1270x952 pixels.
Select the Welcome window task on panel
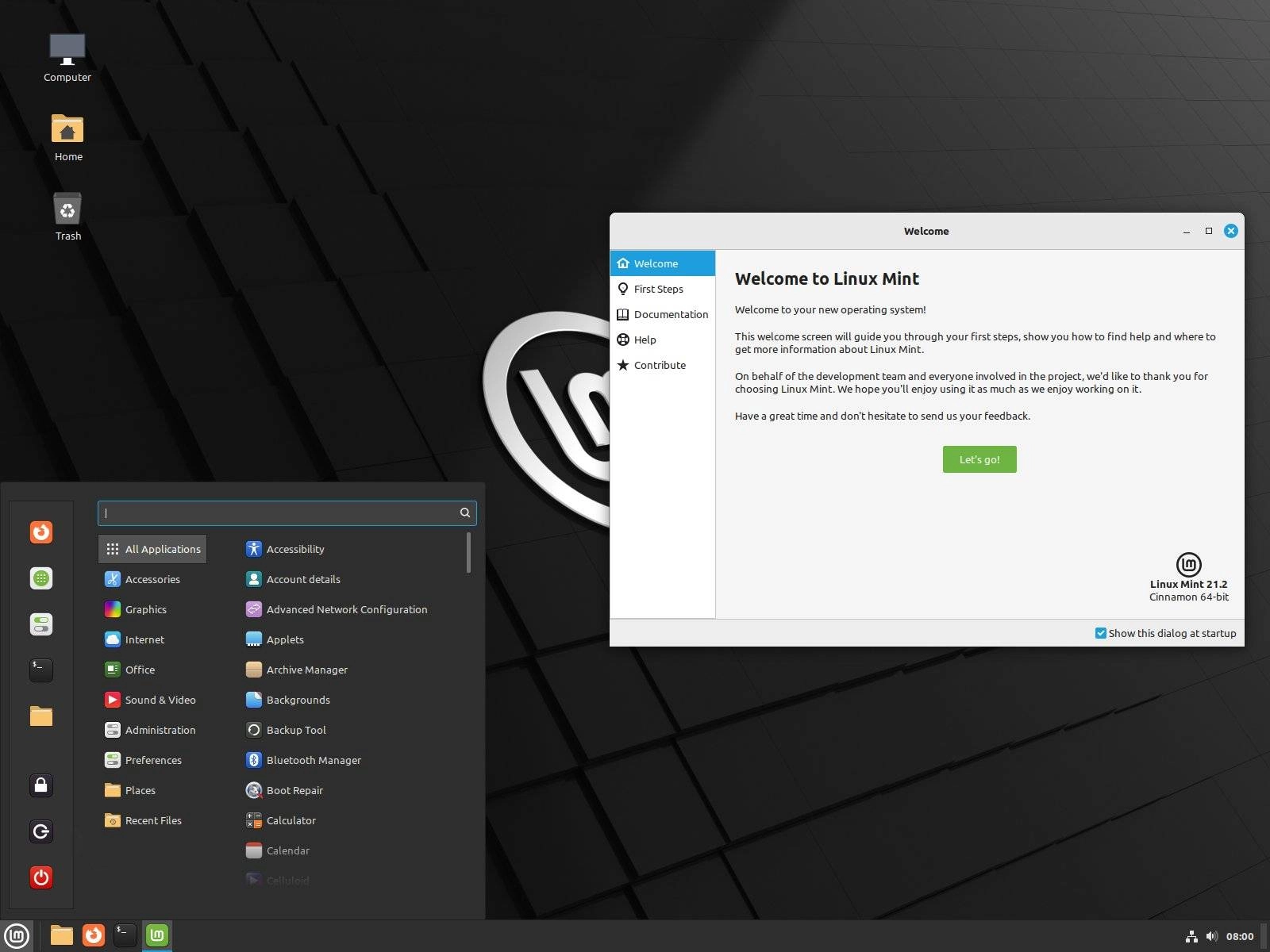(x=157, y=936)
